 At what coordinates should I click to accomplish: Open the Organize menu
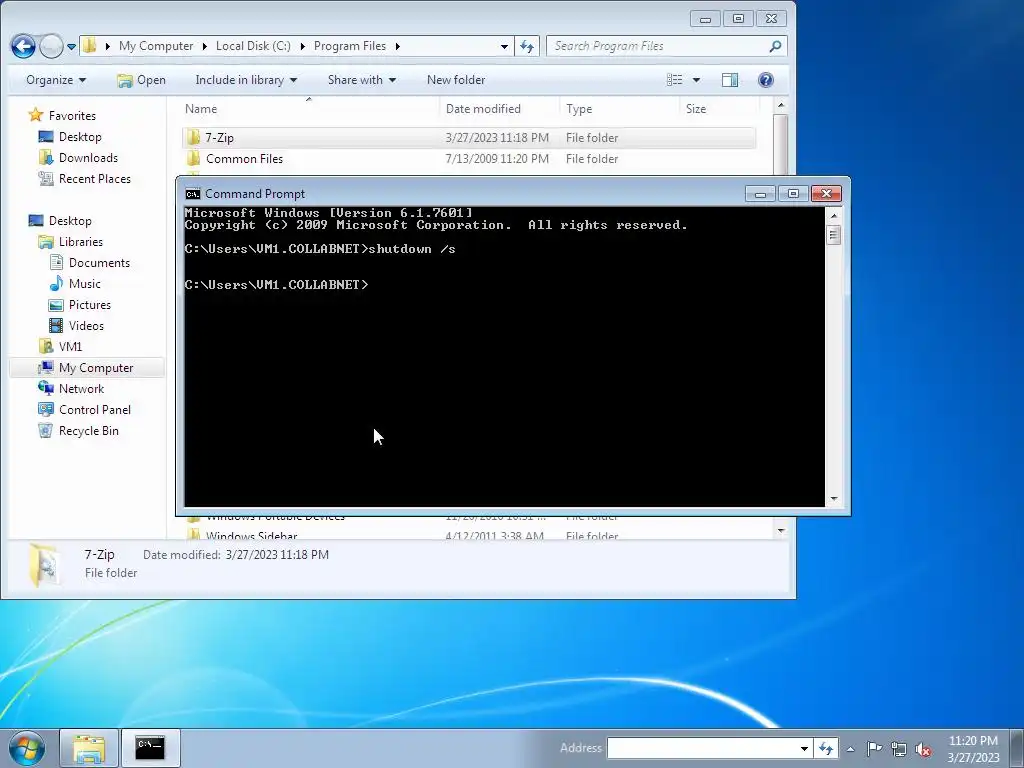point(56,80)
